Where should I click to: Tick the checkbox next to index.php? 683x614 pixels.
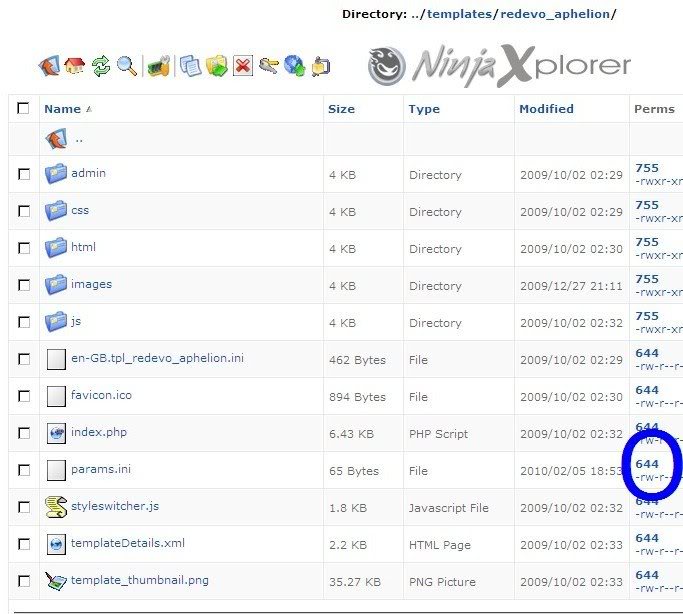[x=24, y=433]
